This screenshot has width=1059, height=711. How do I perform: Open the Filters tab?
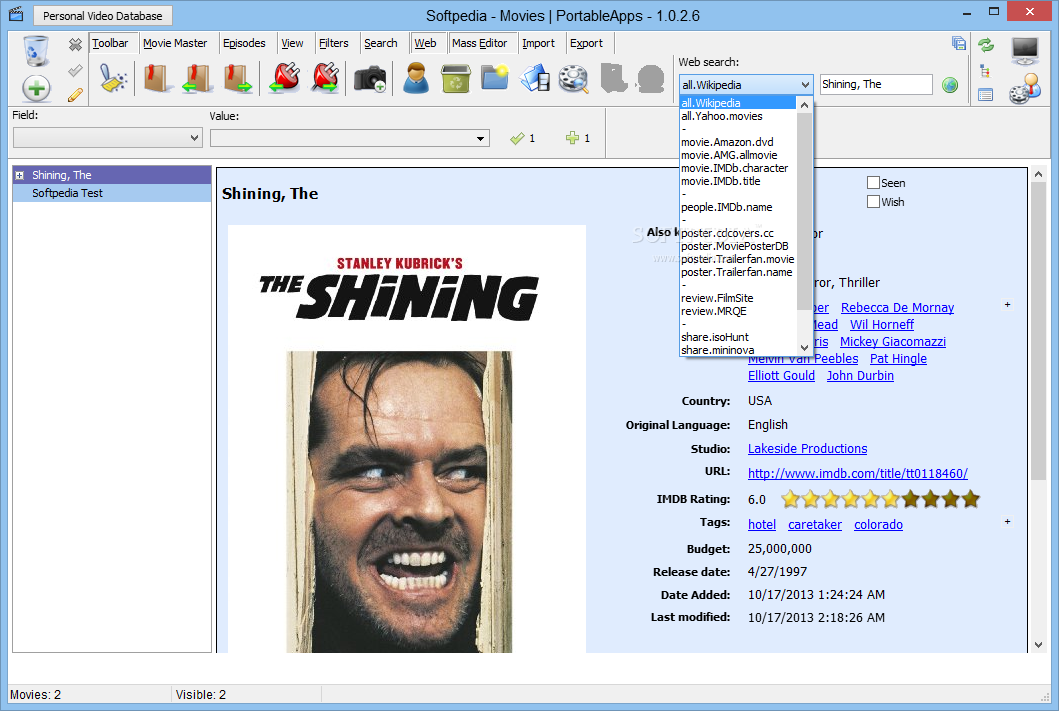(x=334, y=43)
